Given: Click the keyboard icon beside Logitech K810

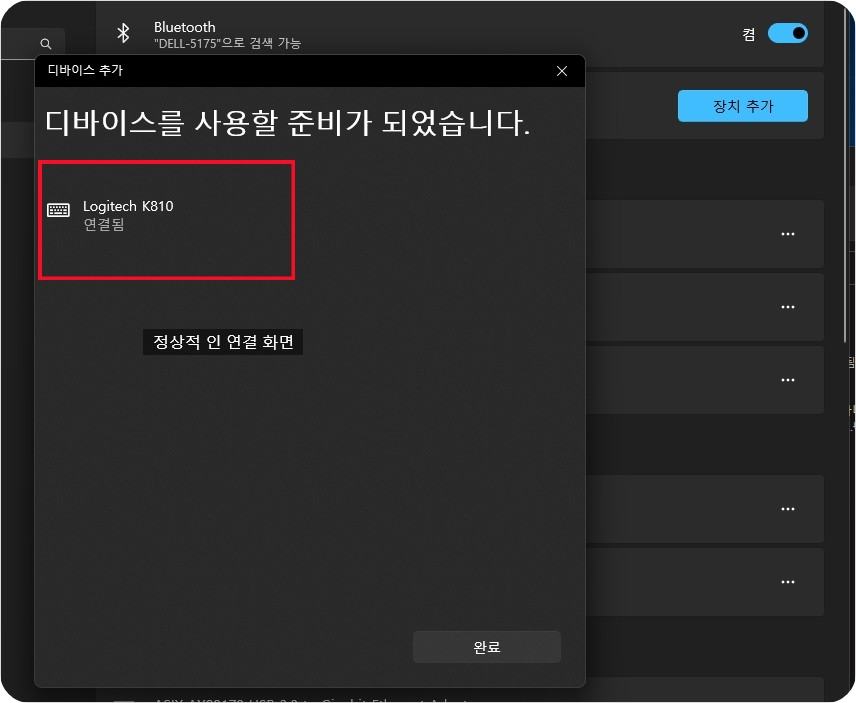Looking at the screenshot, I should (58, 210).
